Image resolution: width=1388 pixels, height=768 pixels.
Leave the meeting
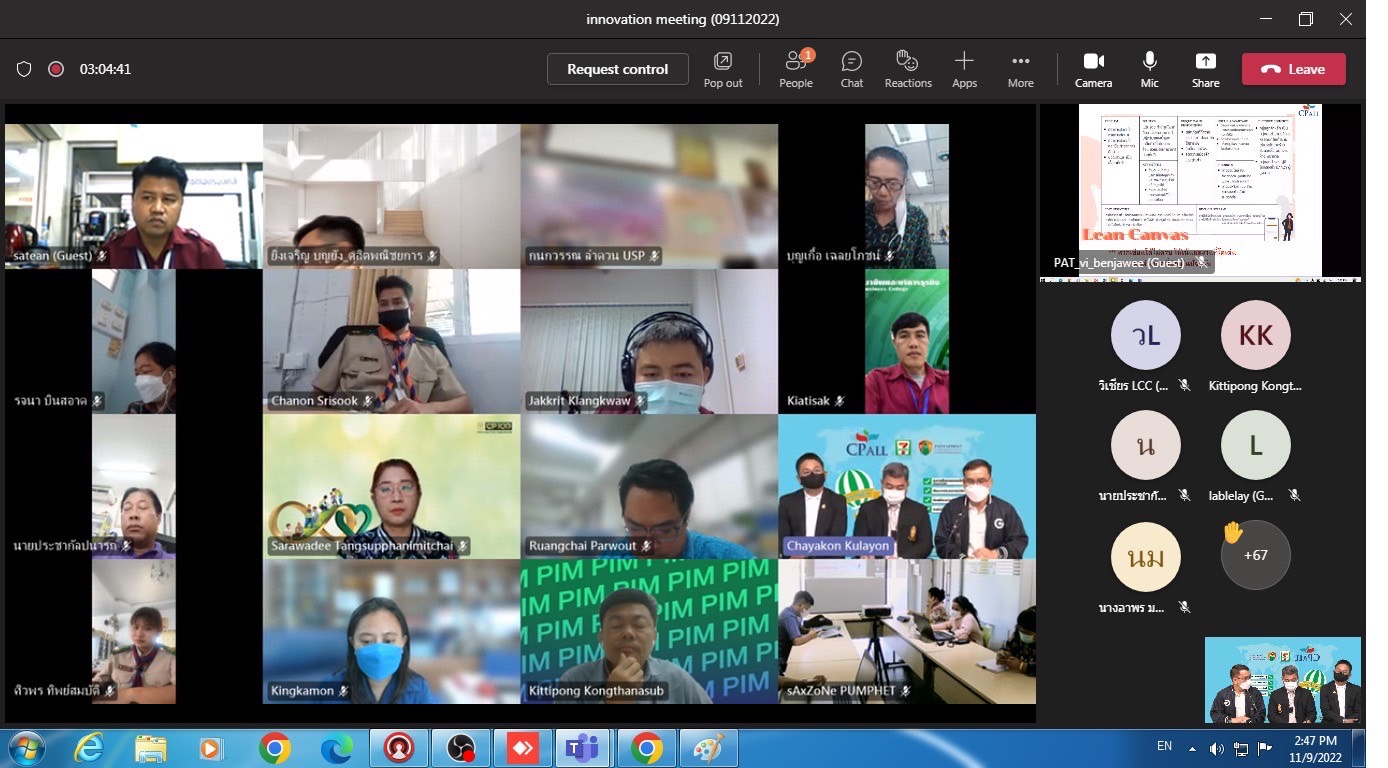click(x=1293, y=69)
